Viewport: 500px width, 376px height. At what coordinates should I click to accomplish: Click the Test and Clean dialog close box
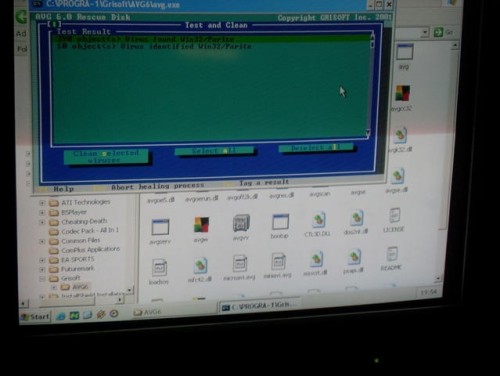[54, 24]
